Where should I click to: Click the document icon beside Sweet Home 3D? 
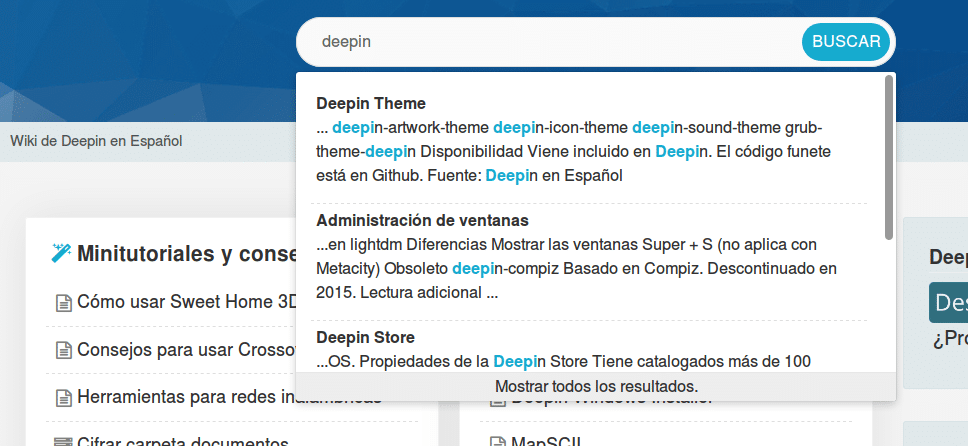(64, 303)
